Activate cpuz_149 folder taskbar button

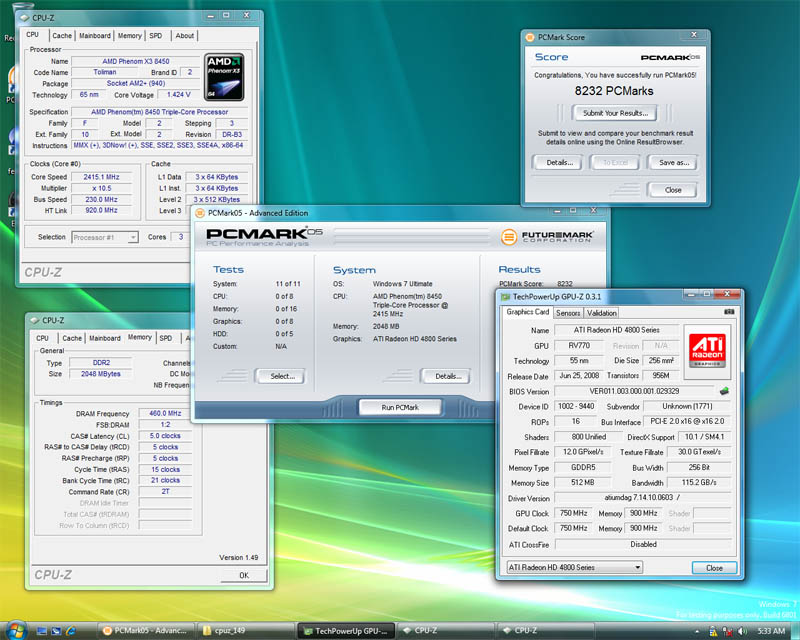tap(248, 631)
